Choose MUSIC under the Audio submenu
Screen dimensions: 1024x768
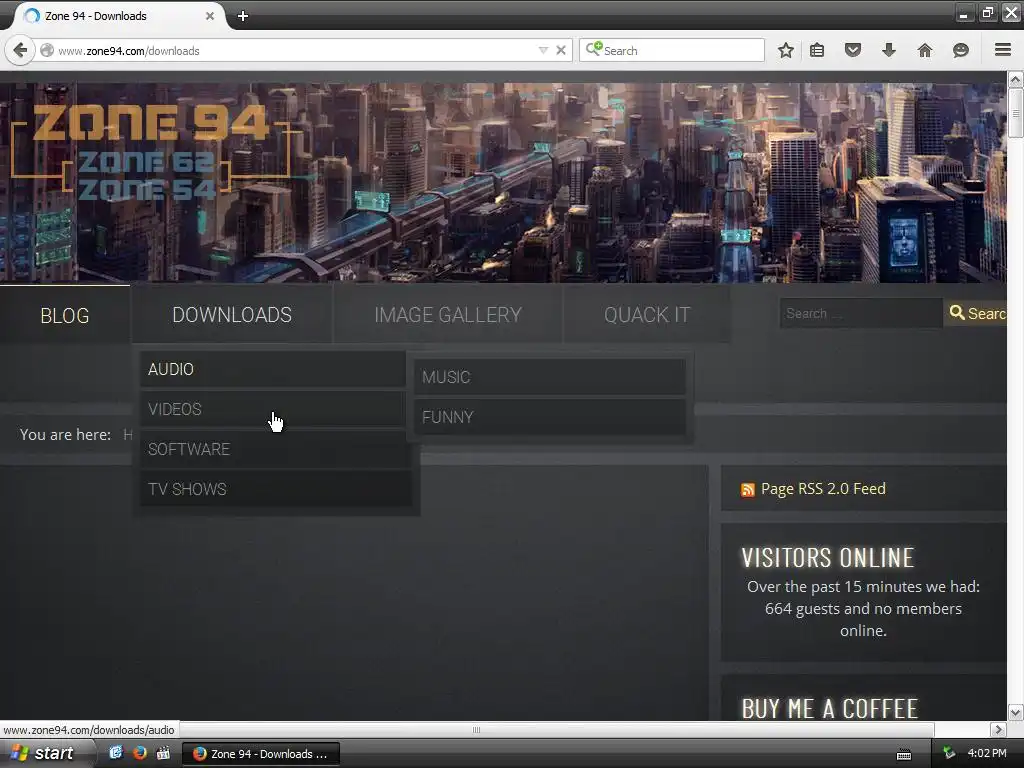tap(550, 377)
